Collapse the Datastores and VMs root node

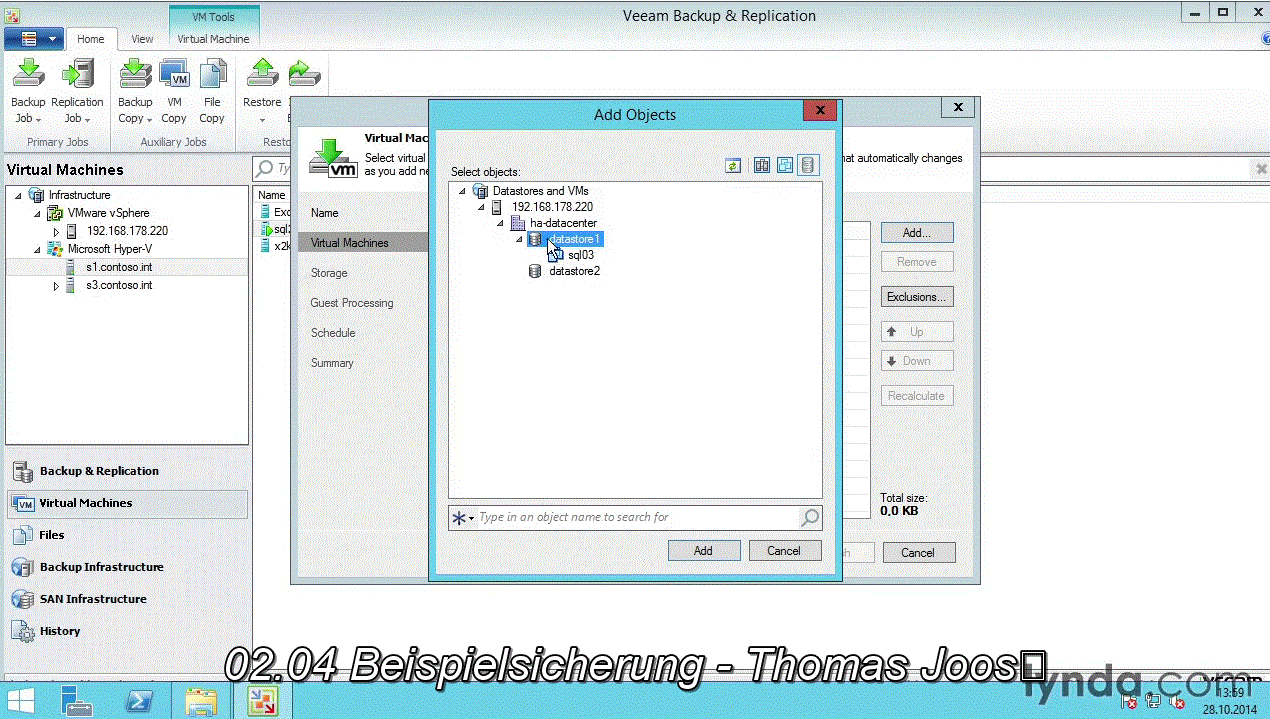pyautogui.click(x=462, y=191)
